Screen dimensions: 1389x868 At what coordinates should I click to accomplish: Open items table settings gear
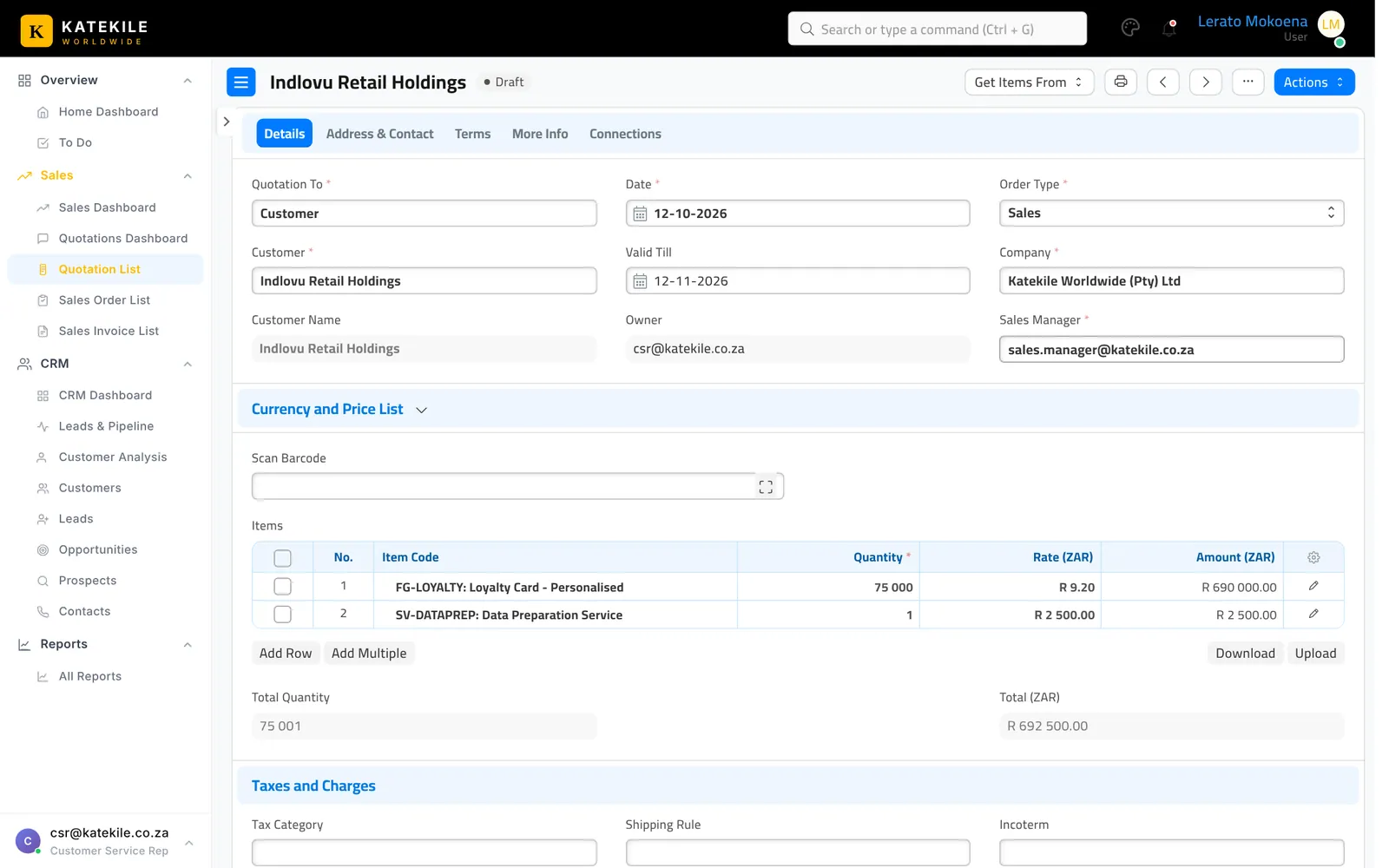point(1313,557)
